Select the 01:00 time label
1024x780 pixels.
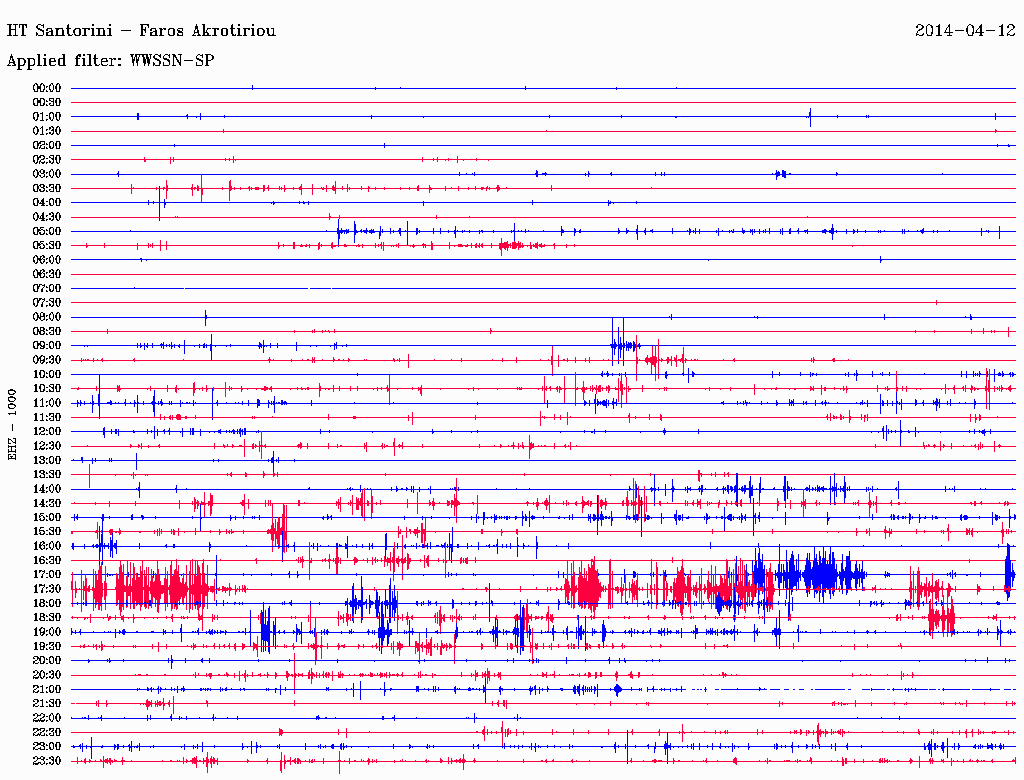coord(47,117)
